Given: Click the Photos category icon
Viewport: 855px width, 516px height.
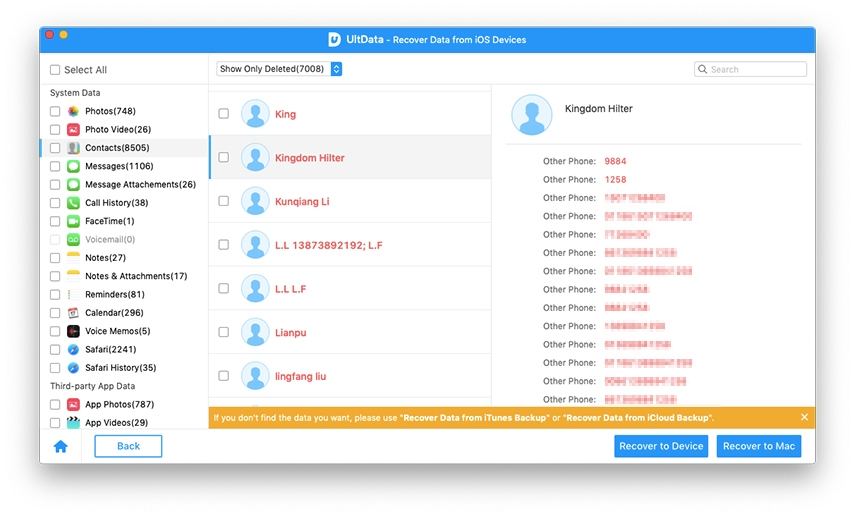Looking at the screenshot, I should (x=73, y=111).
